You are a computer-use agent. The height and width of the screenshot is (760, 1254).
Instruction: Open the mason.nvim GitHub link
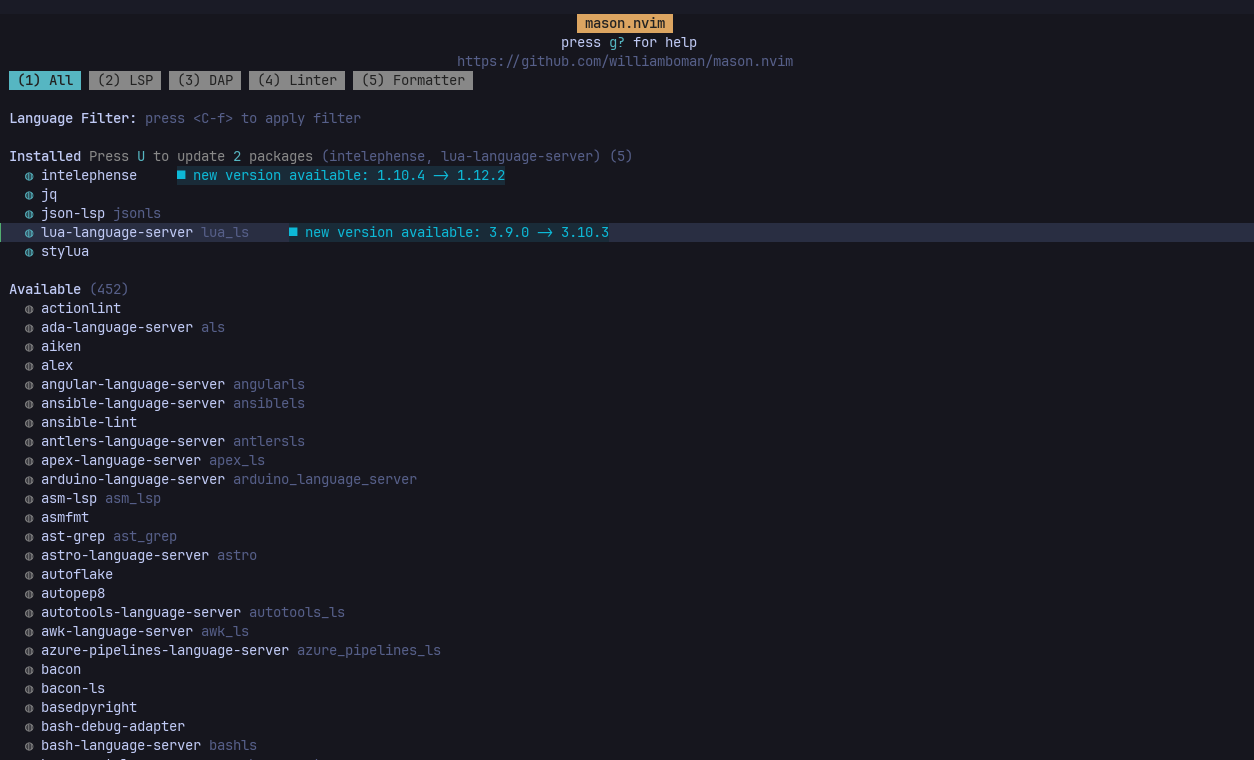point(625,62)
